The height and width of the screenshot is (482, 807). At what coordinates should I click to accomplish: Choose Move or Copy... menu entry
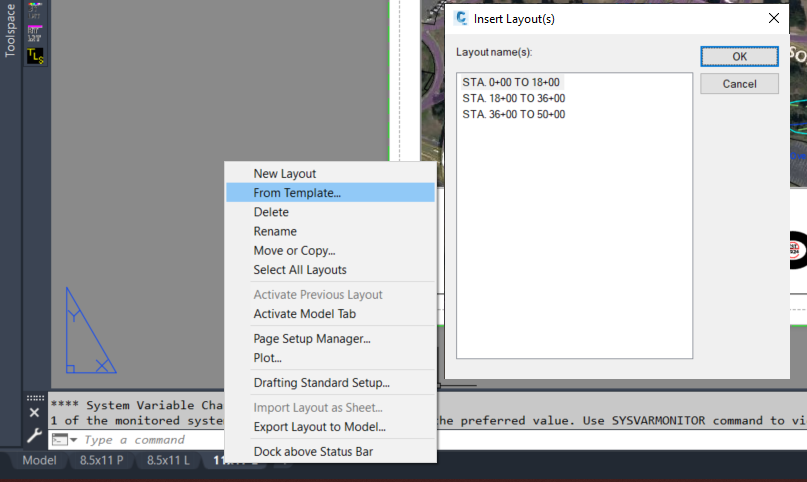point(330,251)
